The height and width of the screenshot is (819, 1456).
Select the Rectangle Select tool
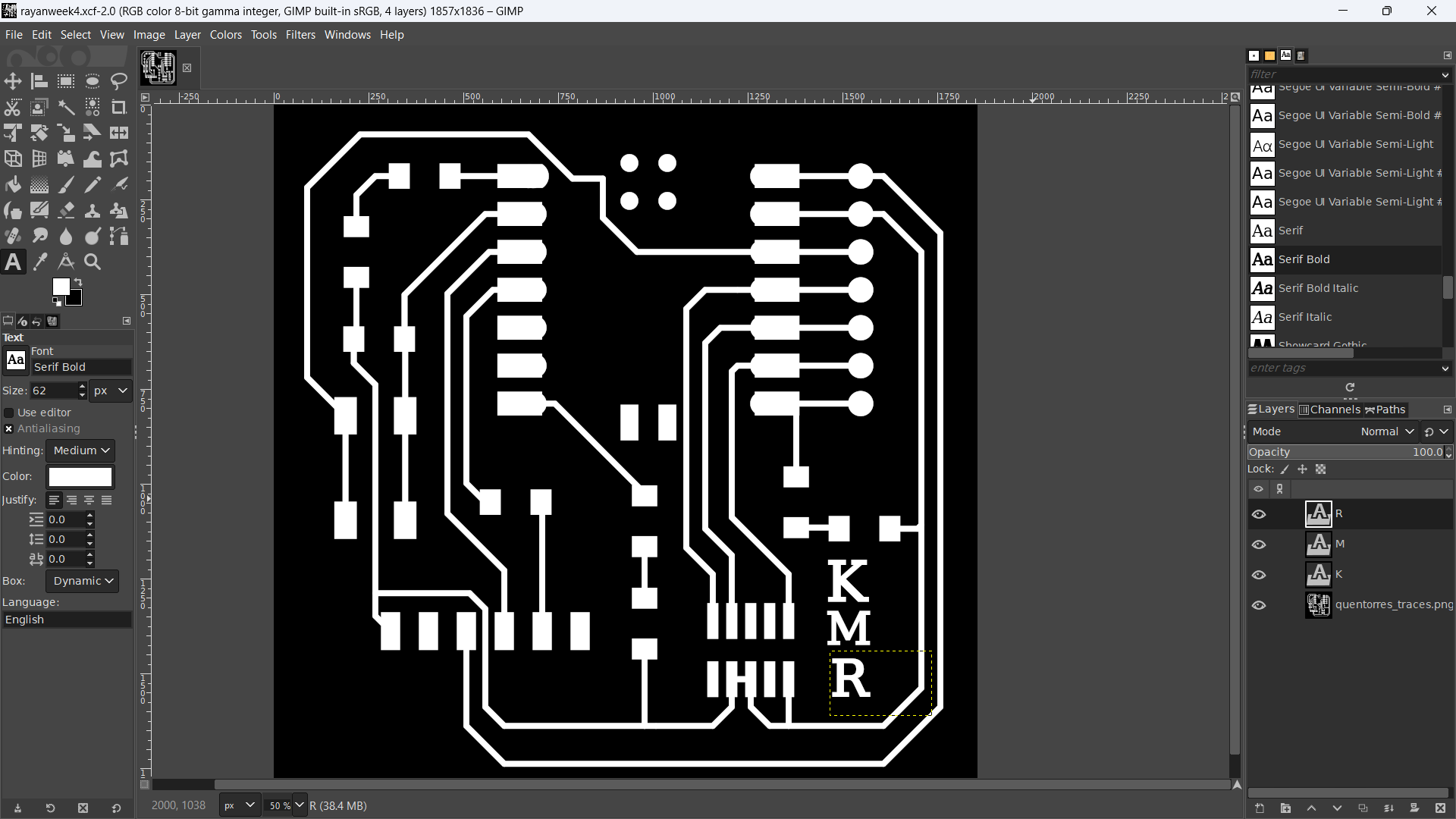click(x=66, y=81)
